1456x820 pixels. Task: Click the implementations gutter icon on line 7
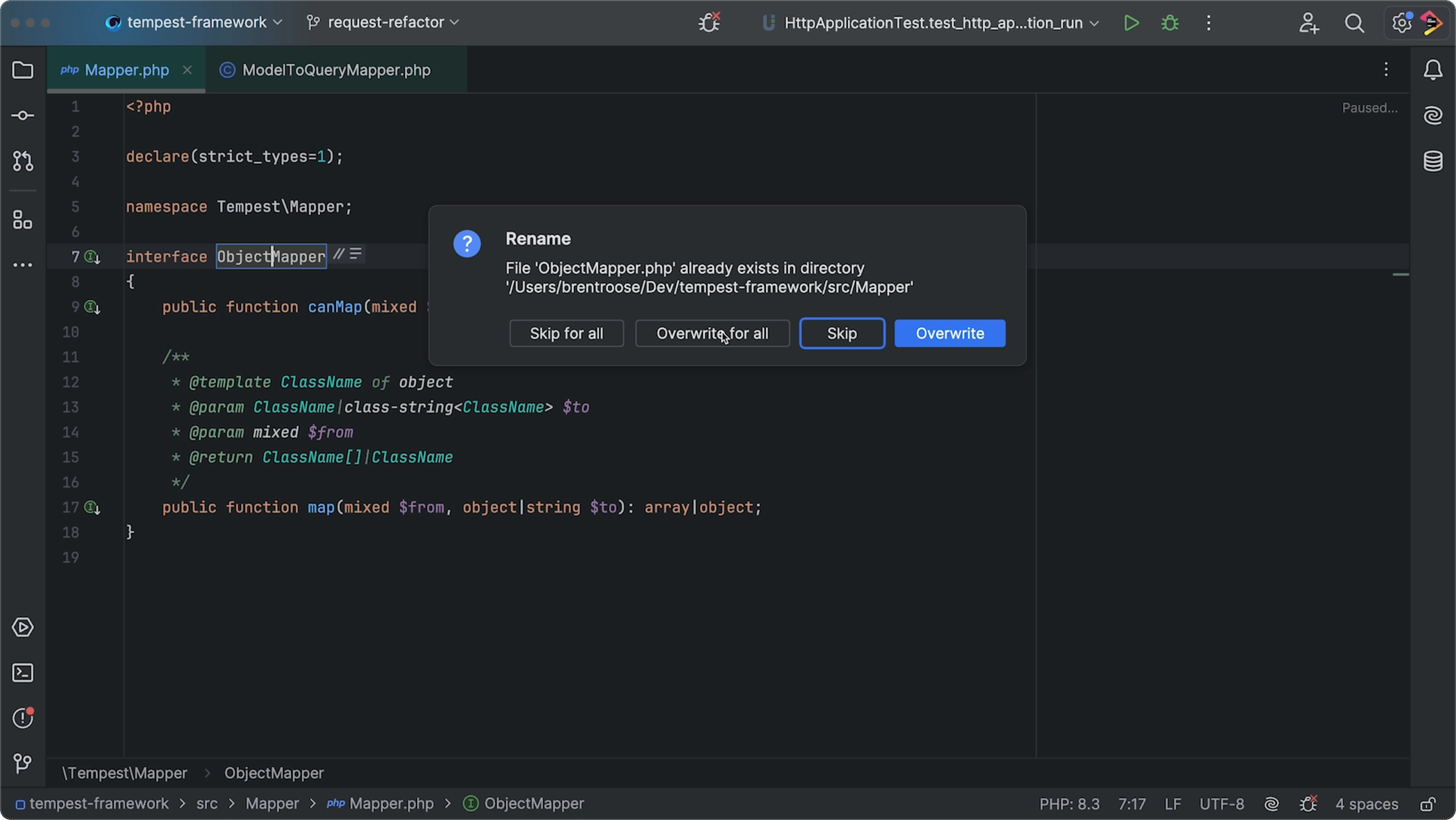93,257
